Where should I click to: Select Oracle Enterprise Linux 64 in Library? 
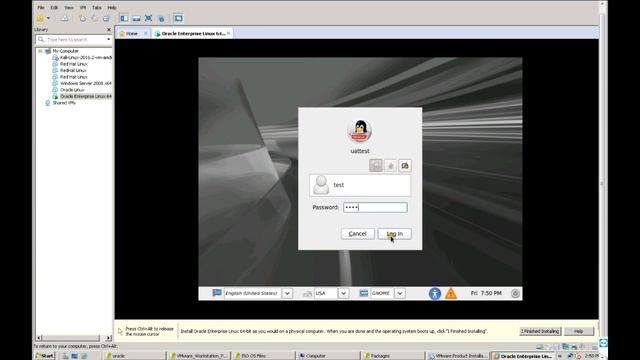point(82,96)
